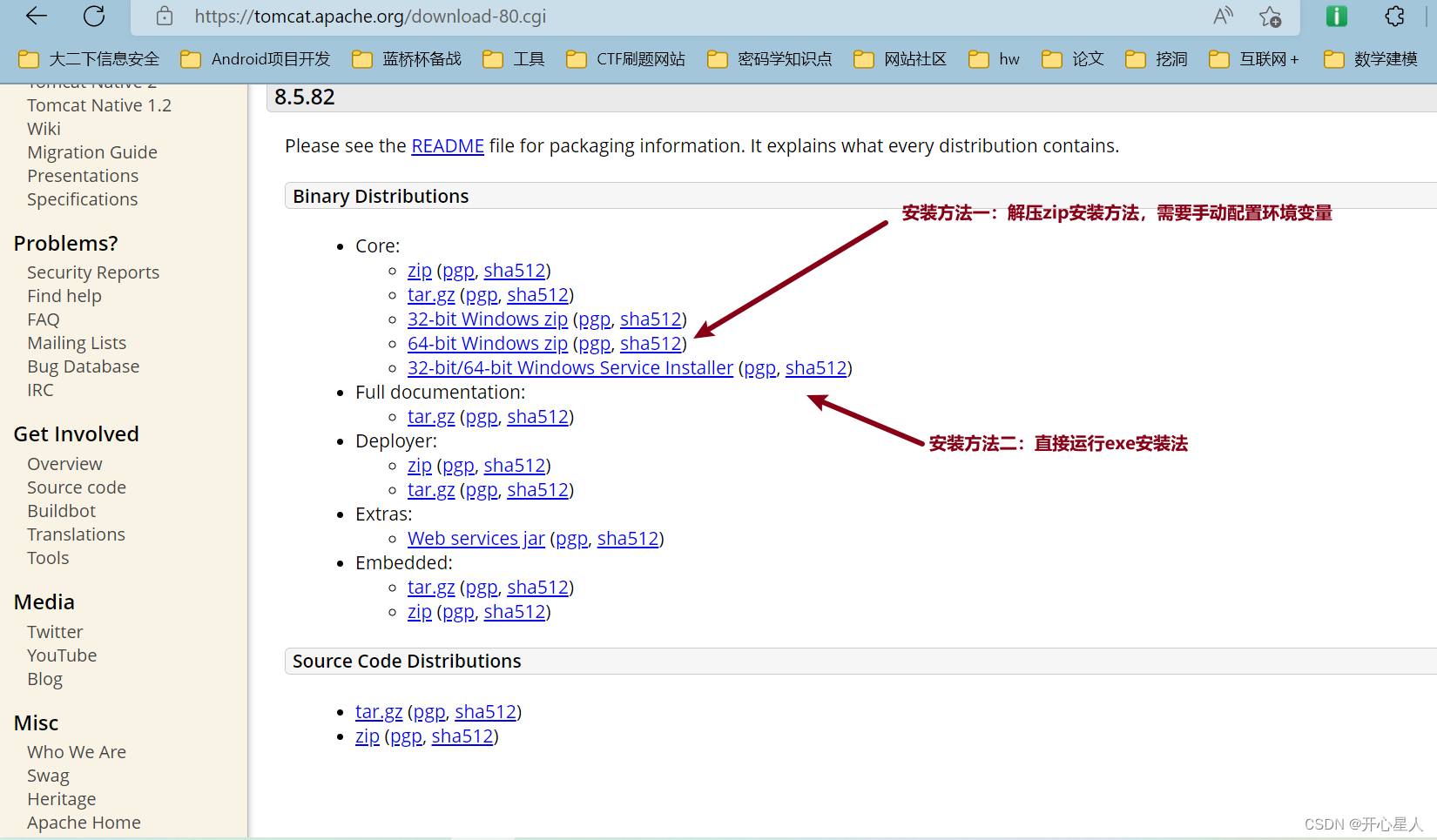Download the Deployer tar.gz
This screenshot has width=1437, height=840.
[x=431, y=490]
